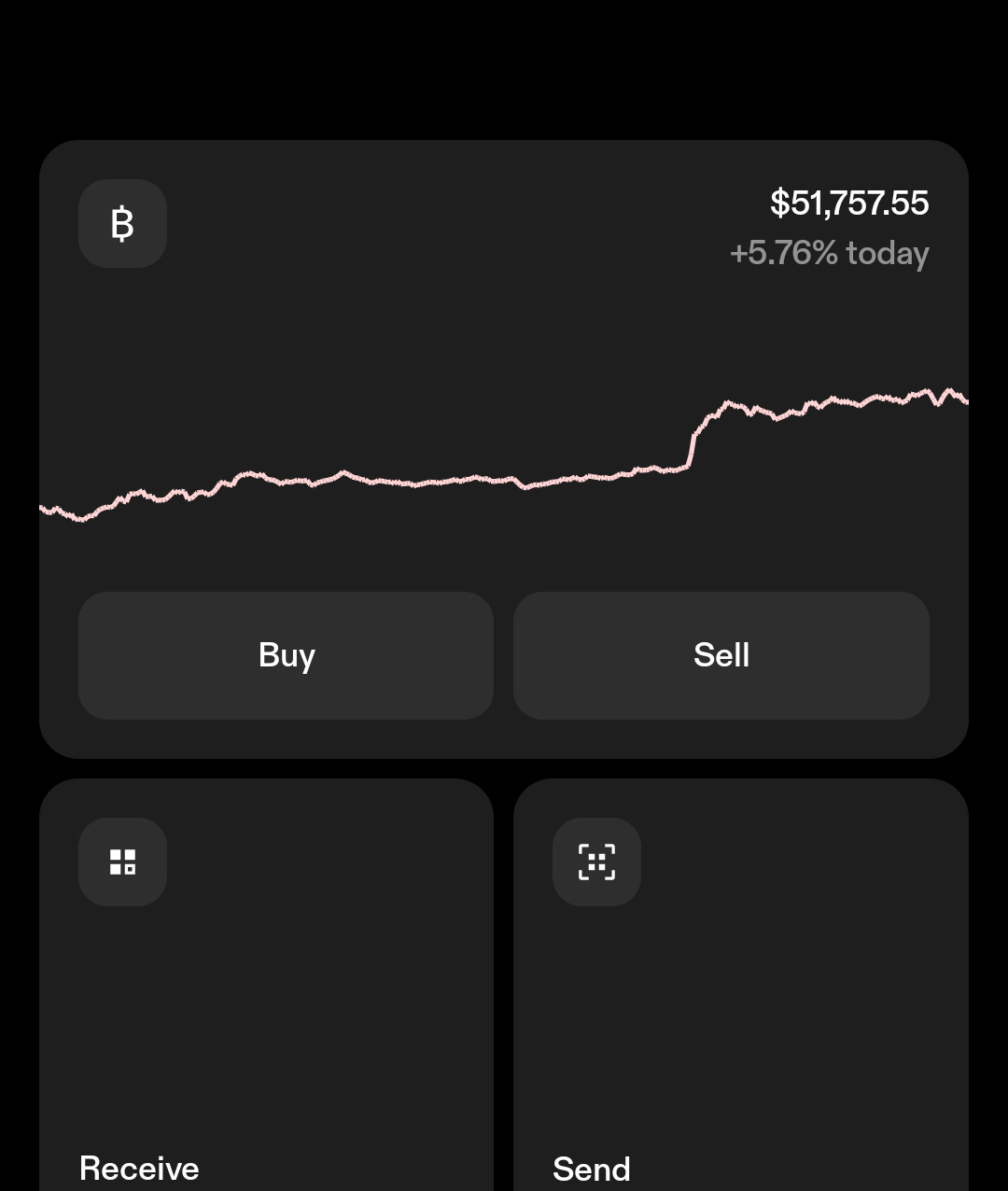The width and height of the screenshot is (1008, 1191).
Task: Tap the Bitcoin symbol icon
Action: pyautogui.click(x=122, y=224)
